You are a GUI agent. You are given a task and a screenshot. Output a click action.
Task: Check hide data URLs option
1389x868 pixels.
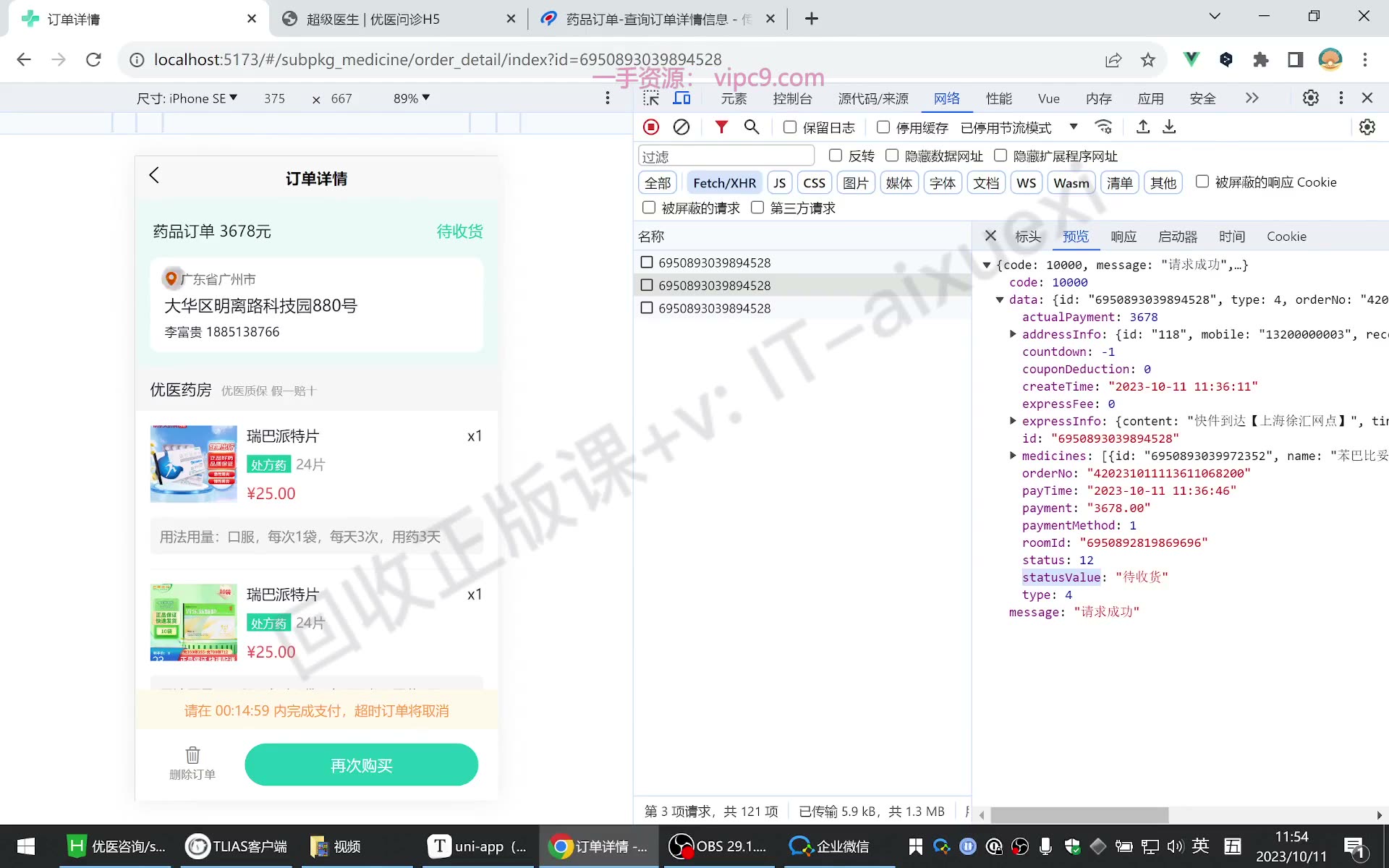pos(892,156)
